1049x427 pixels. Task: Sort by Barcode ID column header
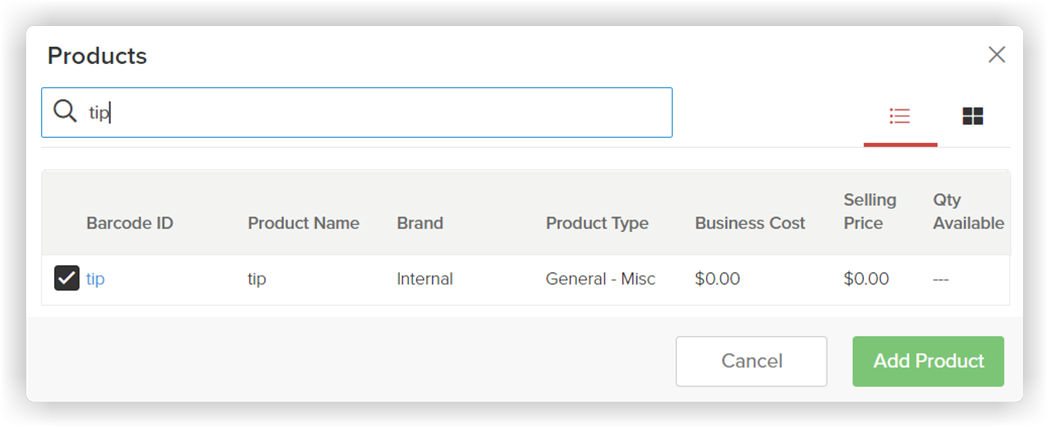tap(130, 224)
